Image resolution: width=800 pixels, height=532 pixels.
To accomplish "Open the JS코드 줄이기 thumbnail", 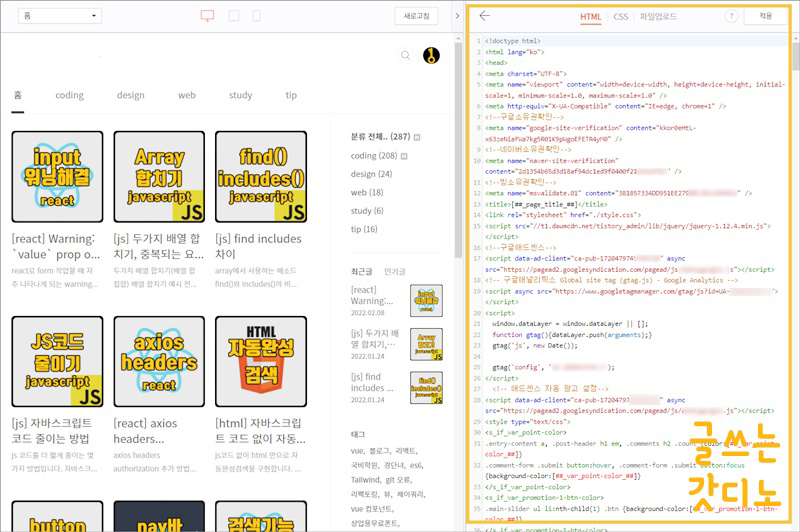I will coord(57,361).
